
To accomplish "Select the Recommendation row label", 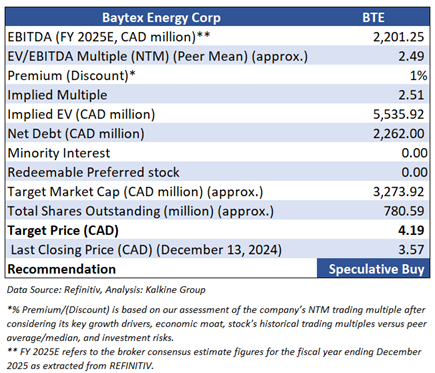I will tap(62, 269).
